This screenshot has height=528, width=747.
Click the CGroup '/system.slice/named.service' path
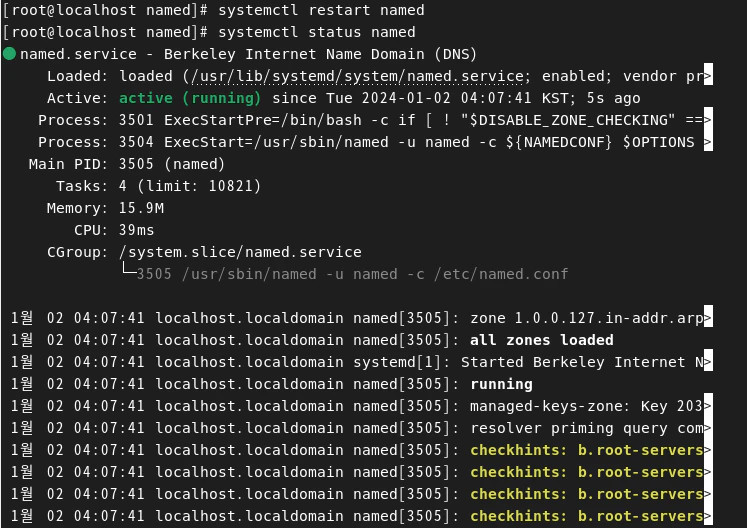point(240,252)
